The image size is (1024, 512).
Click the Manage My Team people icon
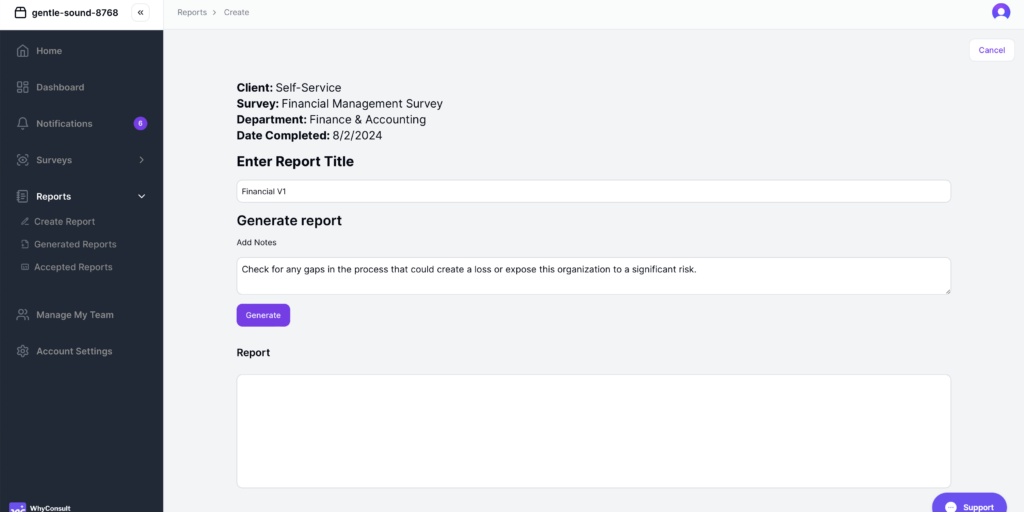point(22,315)
